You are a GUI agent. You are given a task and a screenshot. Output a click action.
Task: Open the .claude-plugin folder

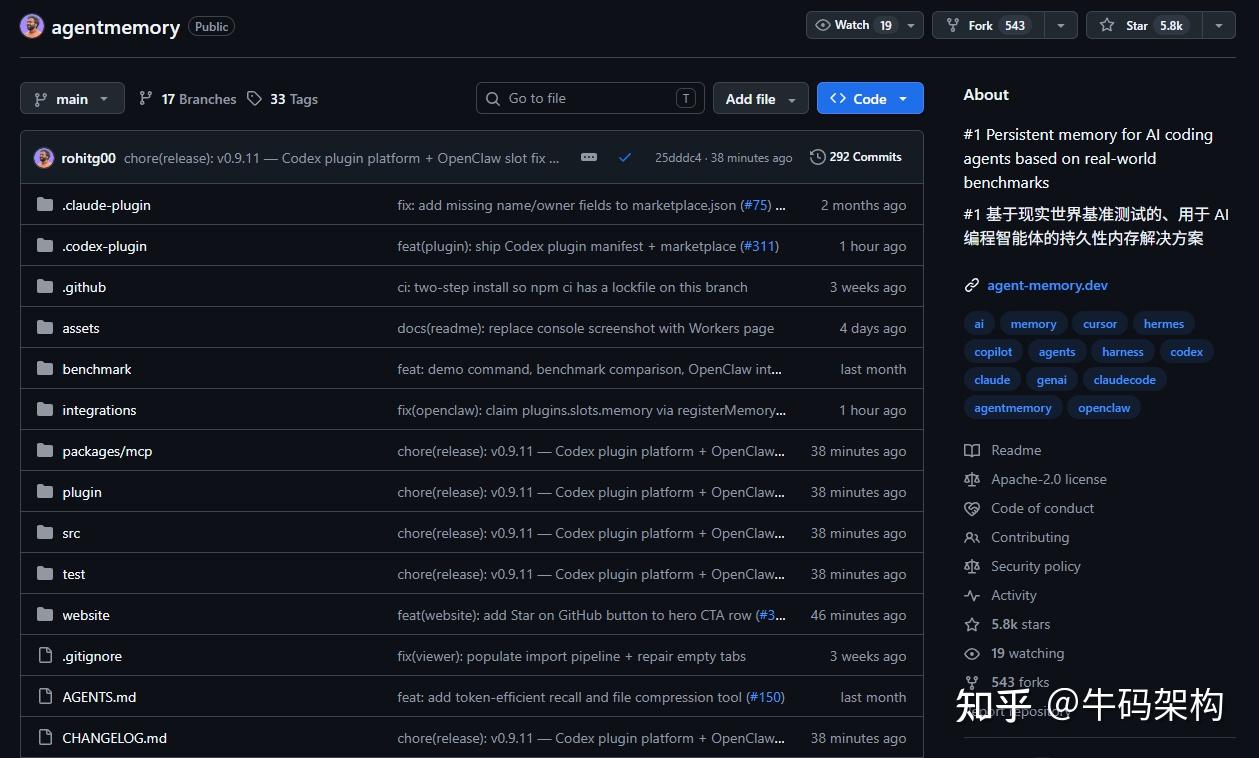pyautogui.click(x=106, y=205)
